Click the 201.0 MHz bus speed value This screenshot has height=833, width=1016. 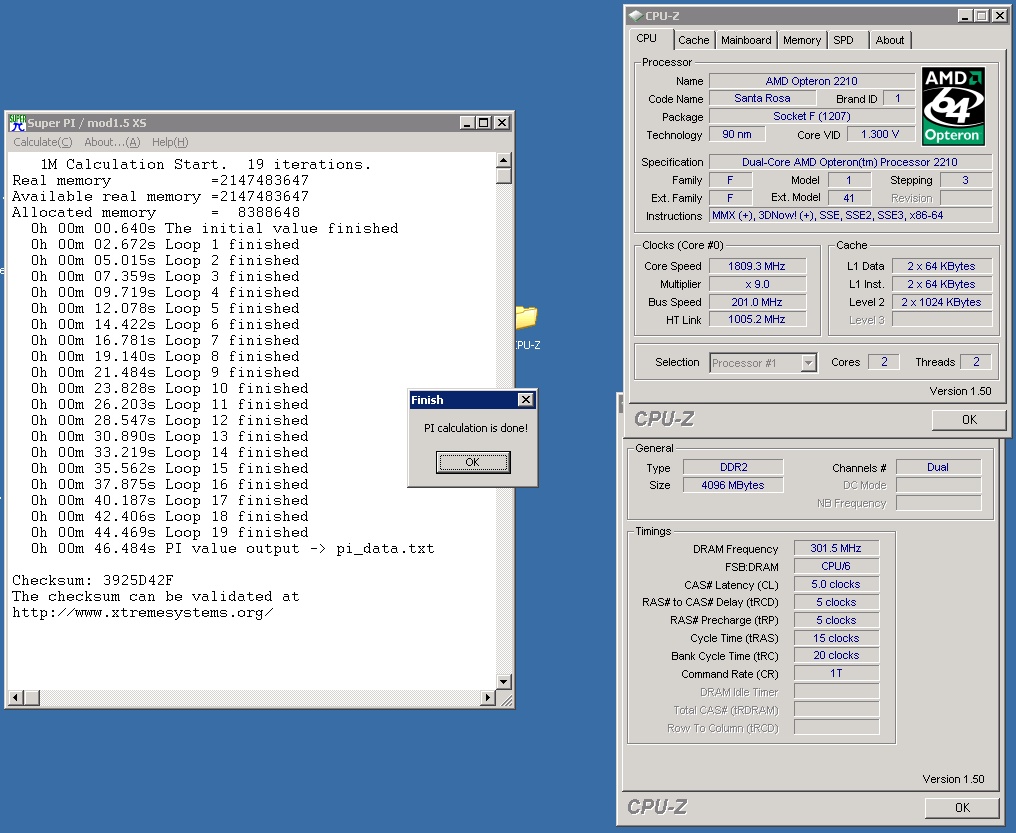[757, 302]
